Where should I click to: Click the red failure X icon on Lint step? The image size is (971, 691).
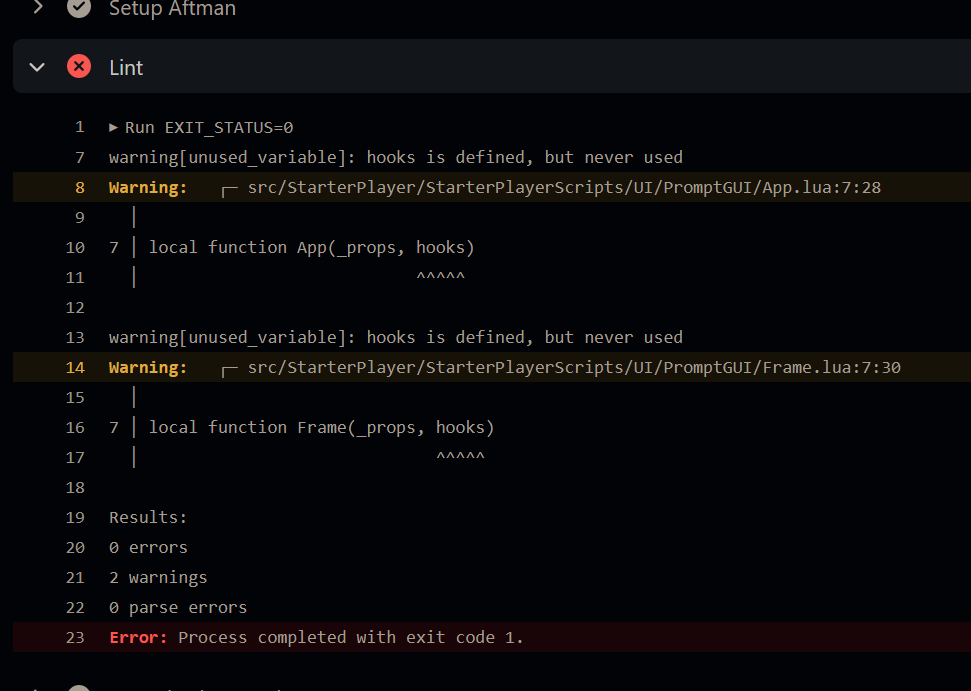coord(78,67)
